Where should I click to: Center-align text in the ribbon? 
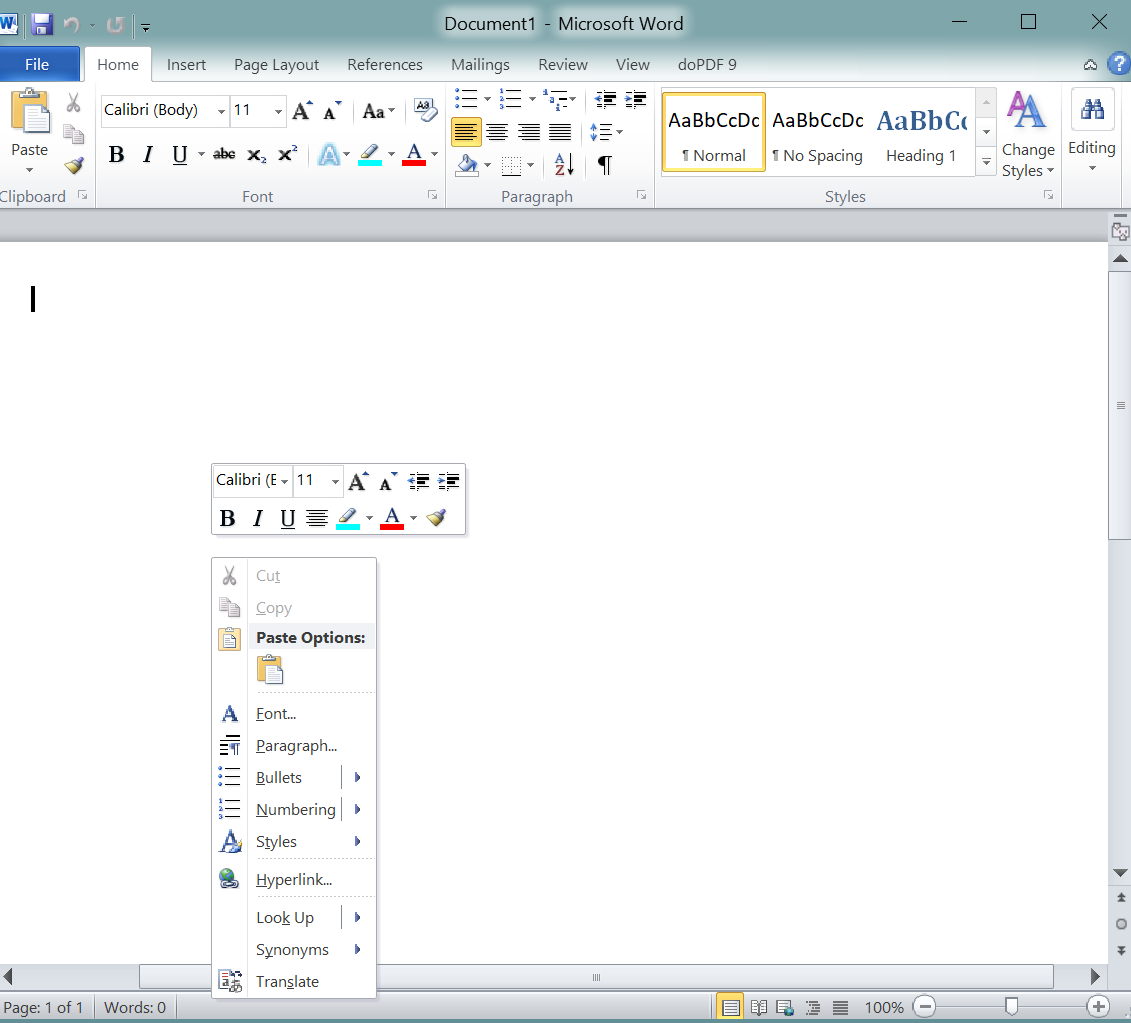point(497,132)
